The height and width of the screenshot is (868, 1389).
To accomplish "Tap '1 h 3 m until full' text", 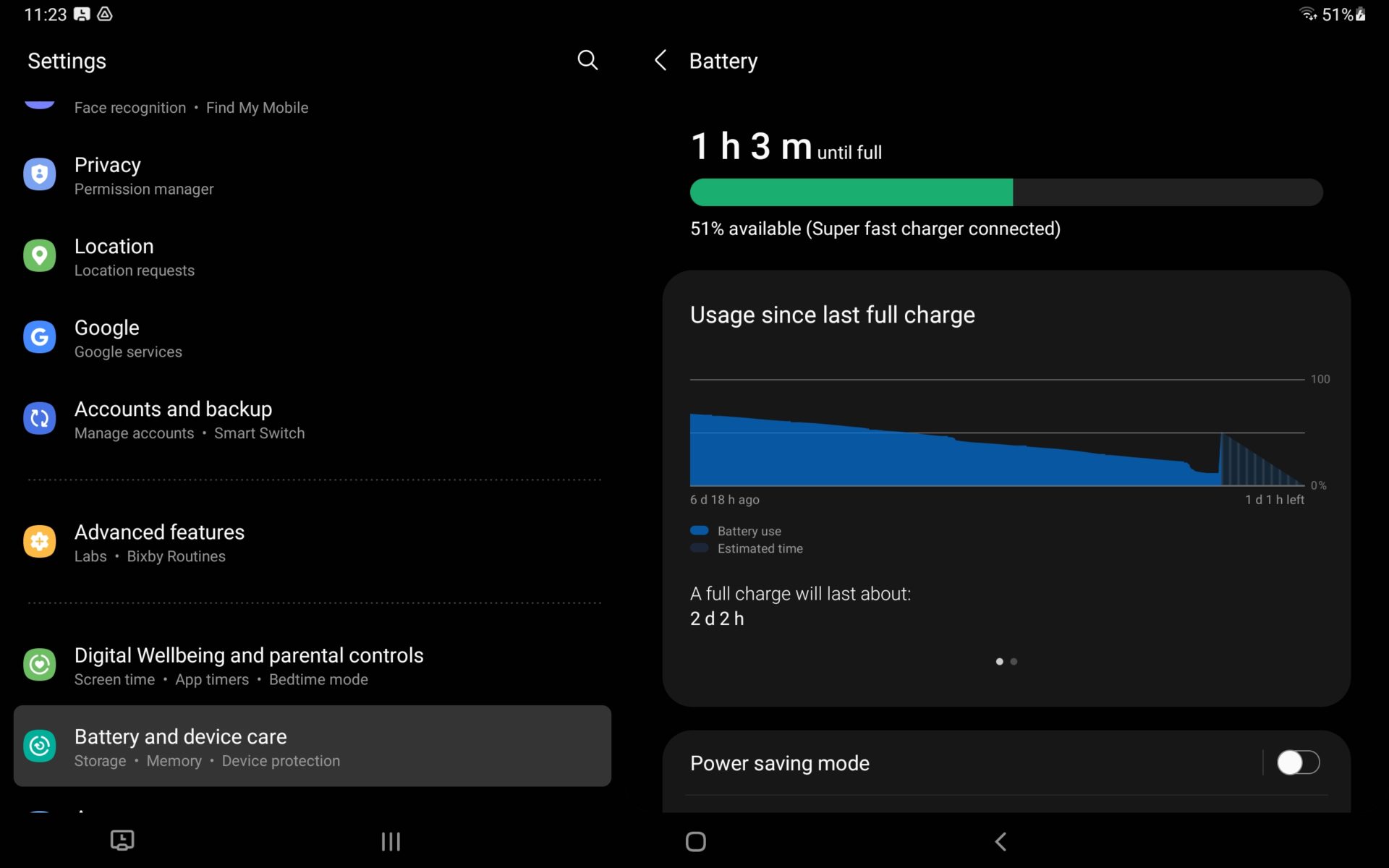I will pos(786,147).
